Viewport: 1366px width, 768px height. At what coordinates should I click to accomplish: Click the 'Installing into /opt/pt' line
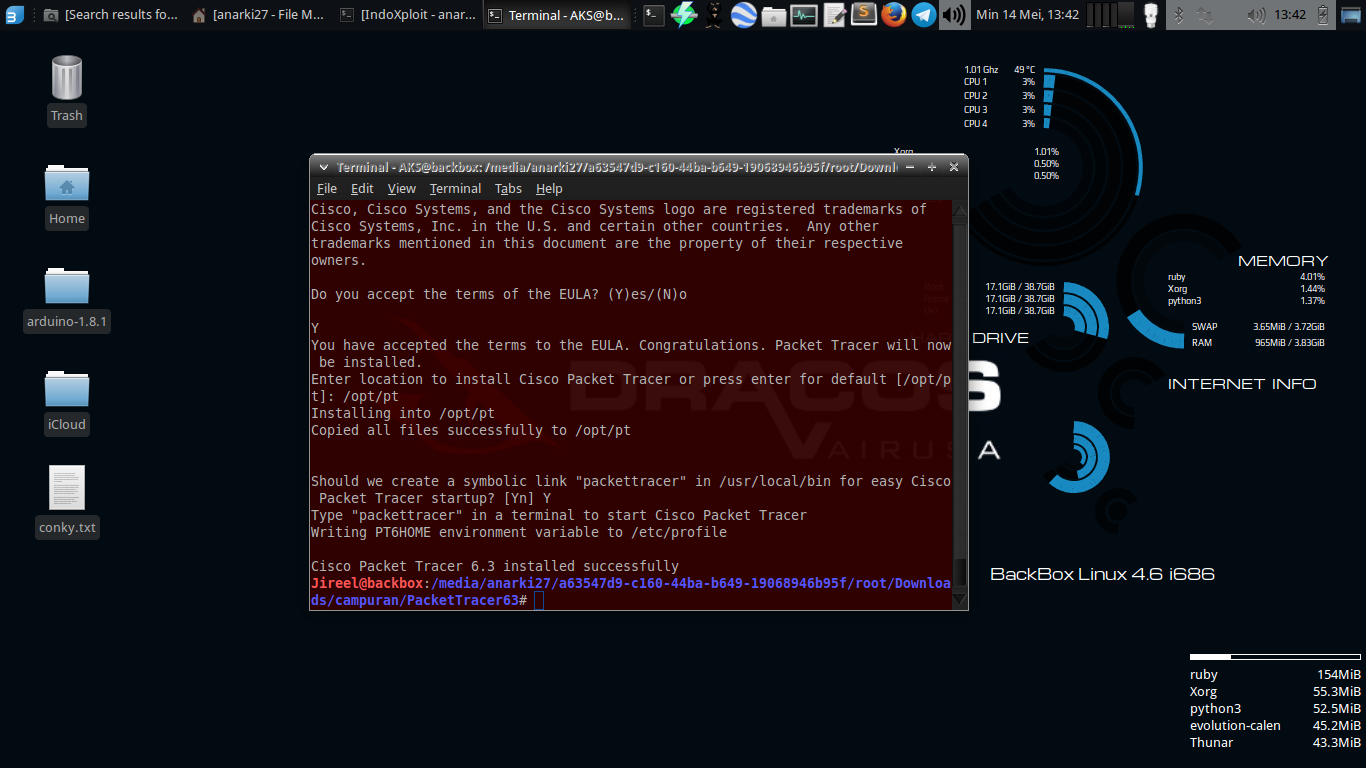point(403,413)
